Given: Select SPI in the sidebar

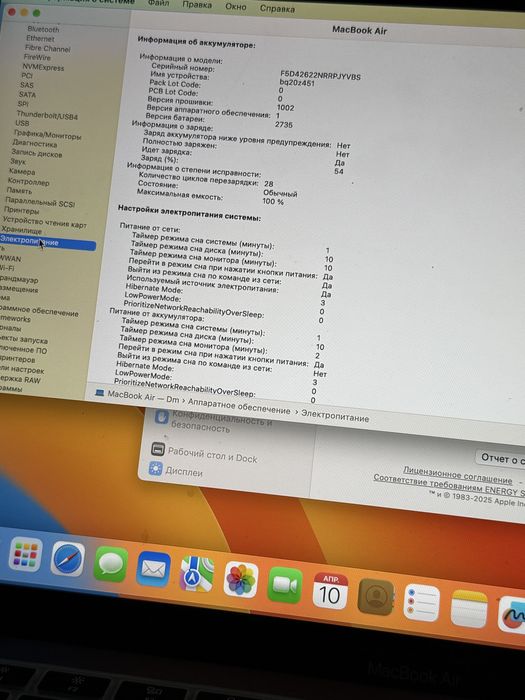Looking at the screenshot, I should [x=23, y=104].
